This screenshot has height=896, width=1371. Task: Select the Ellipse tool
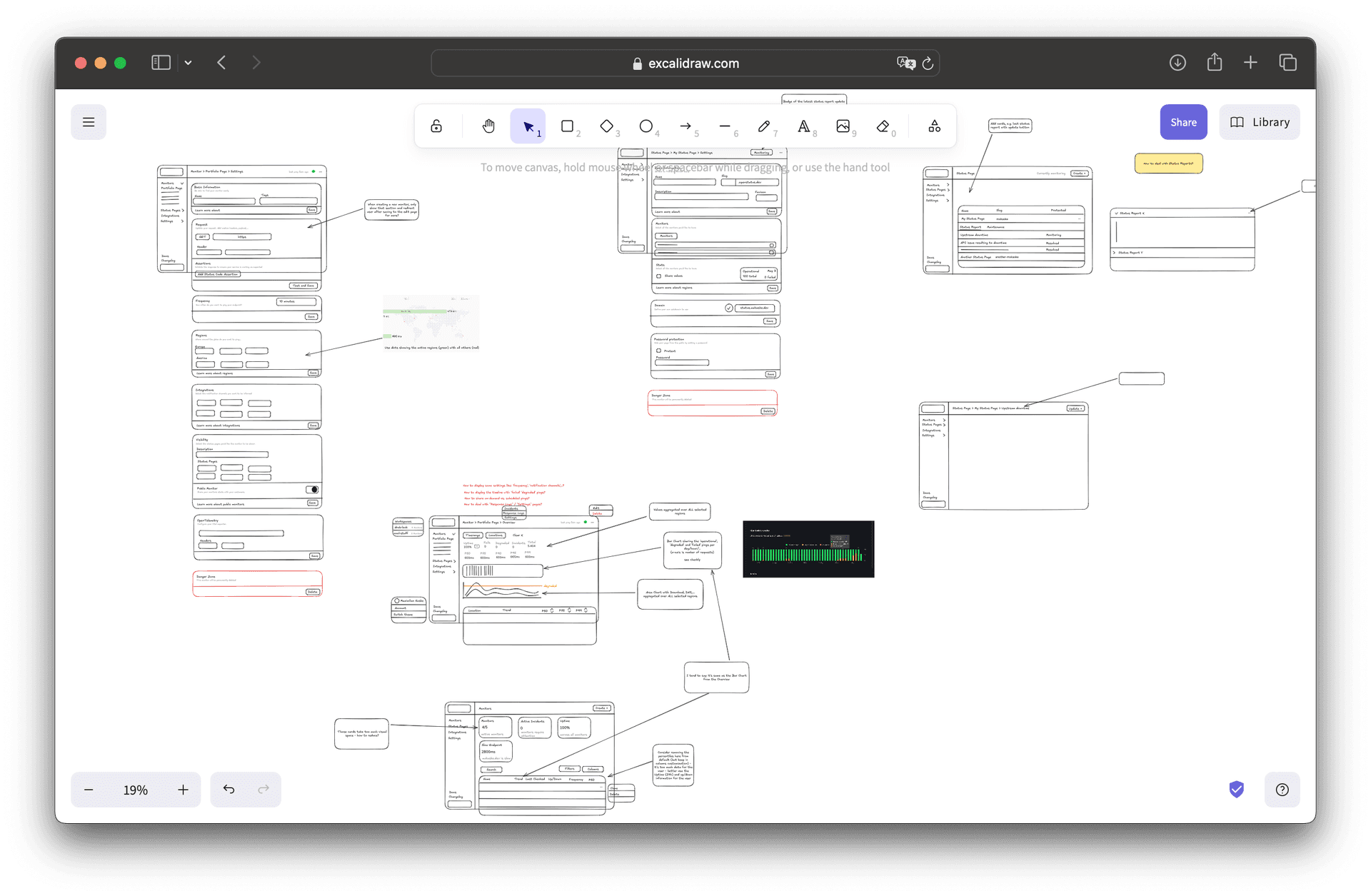coord(648,126)
